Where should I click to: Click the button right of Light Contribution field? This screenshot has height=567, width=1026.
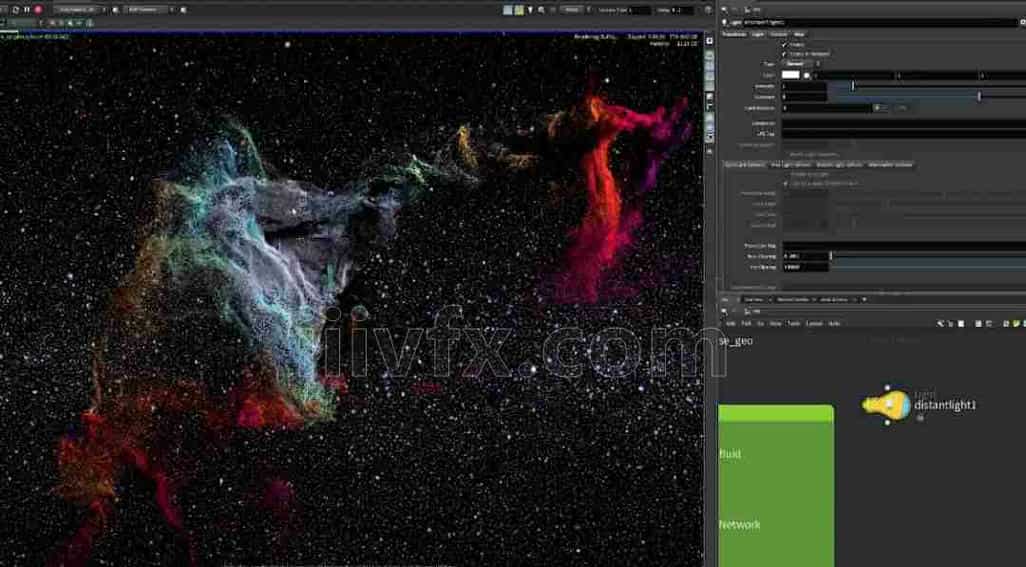(x=881, y=108)
